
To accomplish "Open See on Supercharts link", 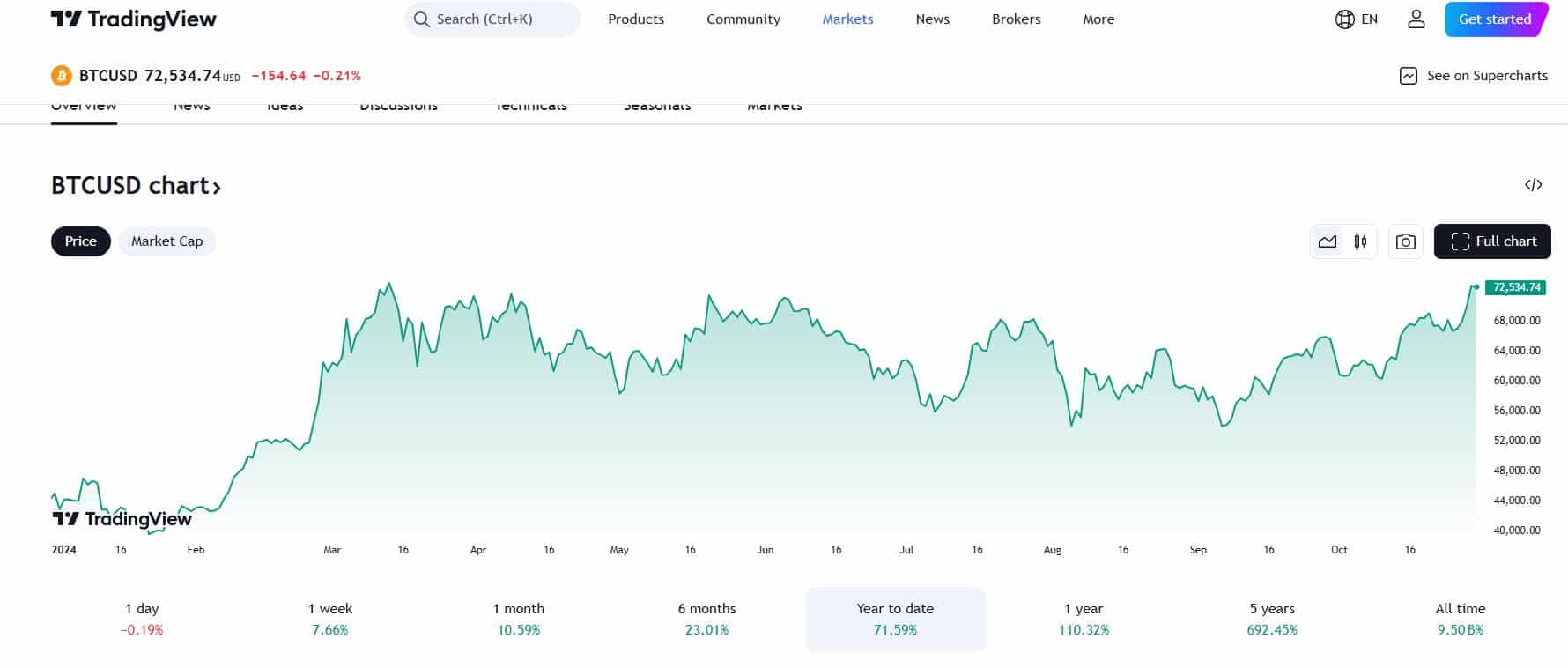I will (x=1473, y=76).
